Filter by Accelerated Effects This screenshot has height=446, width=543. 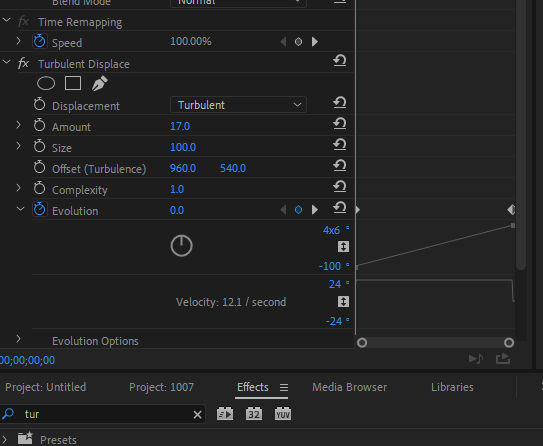click(x=225, y=414)
